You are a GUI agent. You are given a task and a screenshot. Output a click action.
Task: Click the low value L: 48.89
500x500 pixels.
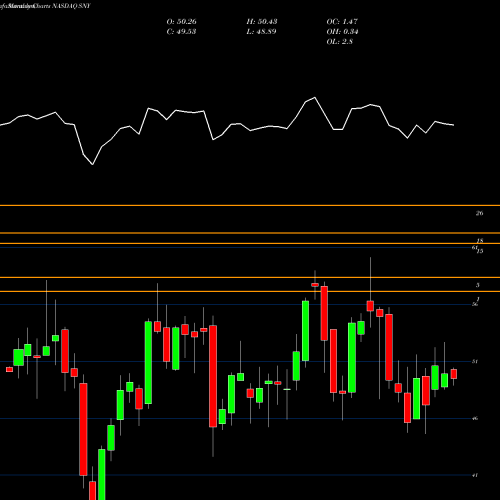261,32
